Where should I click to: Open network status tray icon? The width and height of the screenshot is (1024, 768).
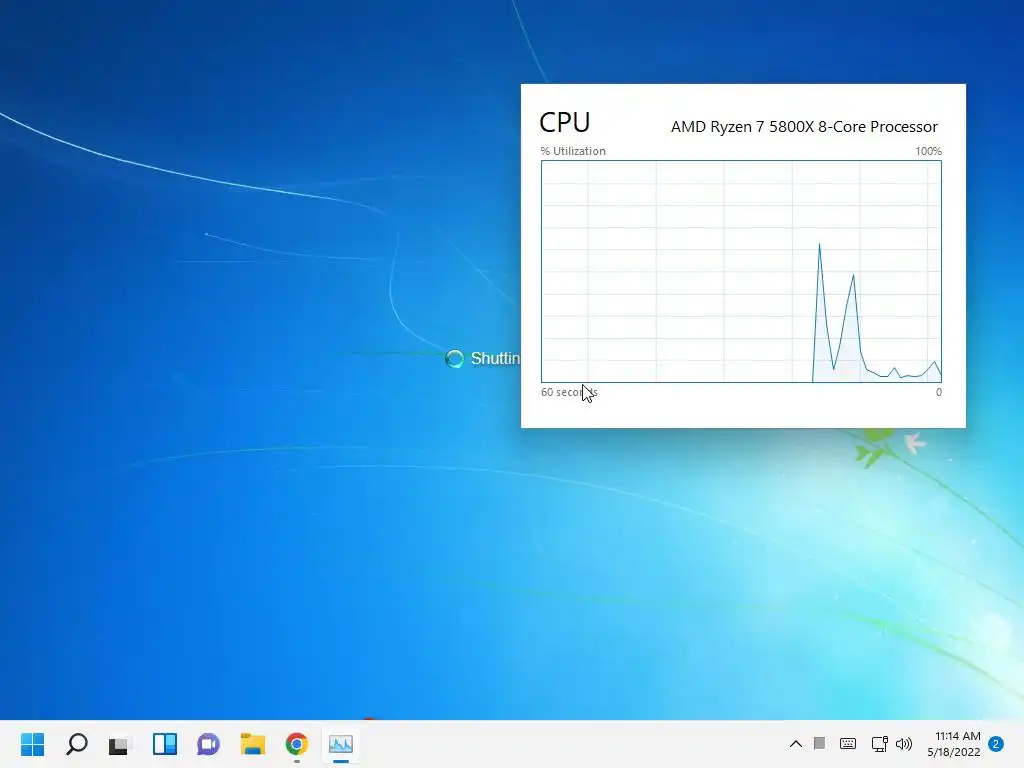click(x=879, y=744)
